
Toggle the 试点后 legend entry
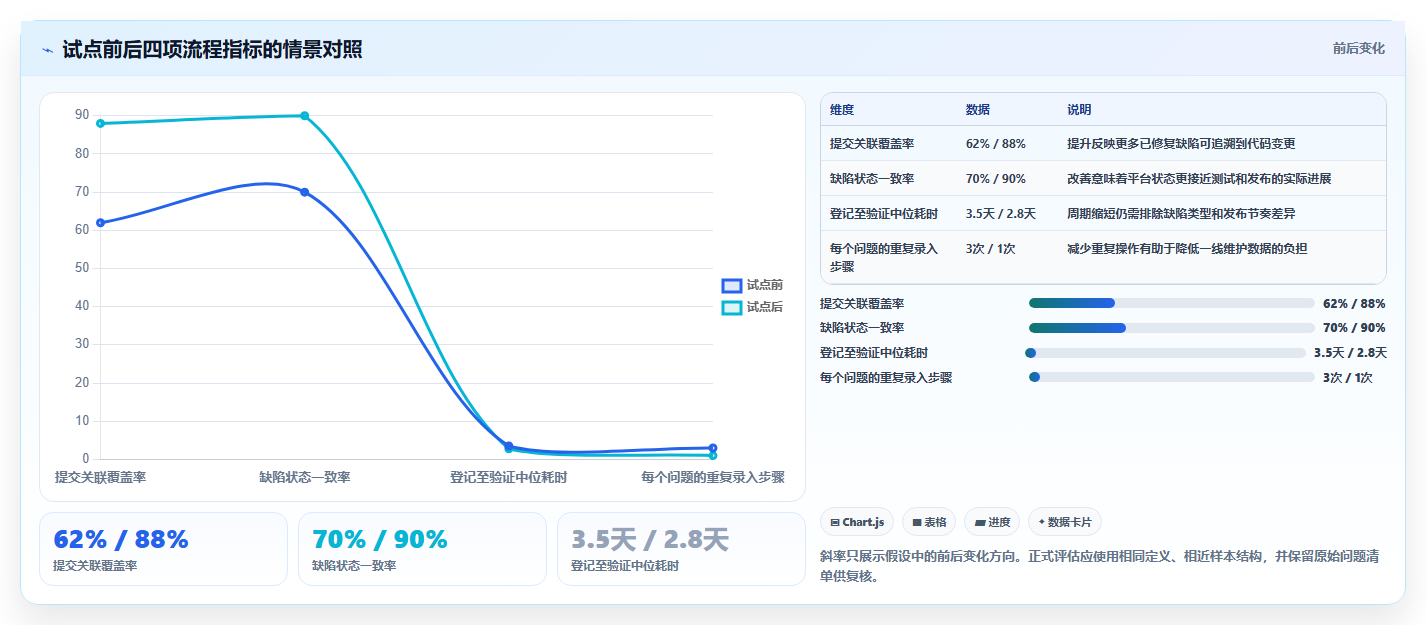(x=753, y=307)
